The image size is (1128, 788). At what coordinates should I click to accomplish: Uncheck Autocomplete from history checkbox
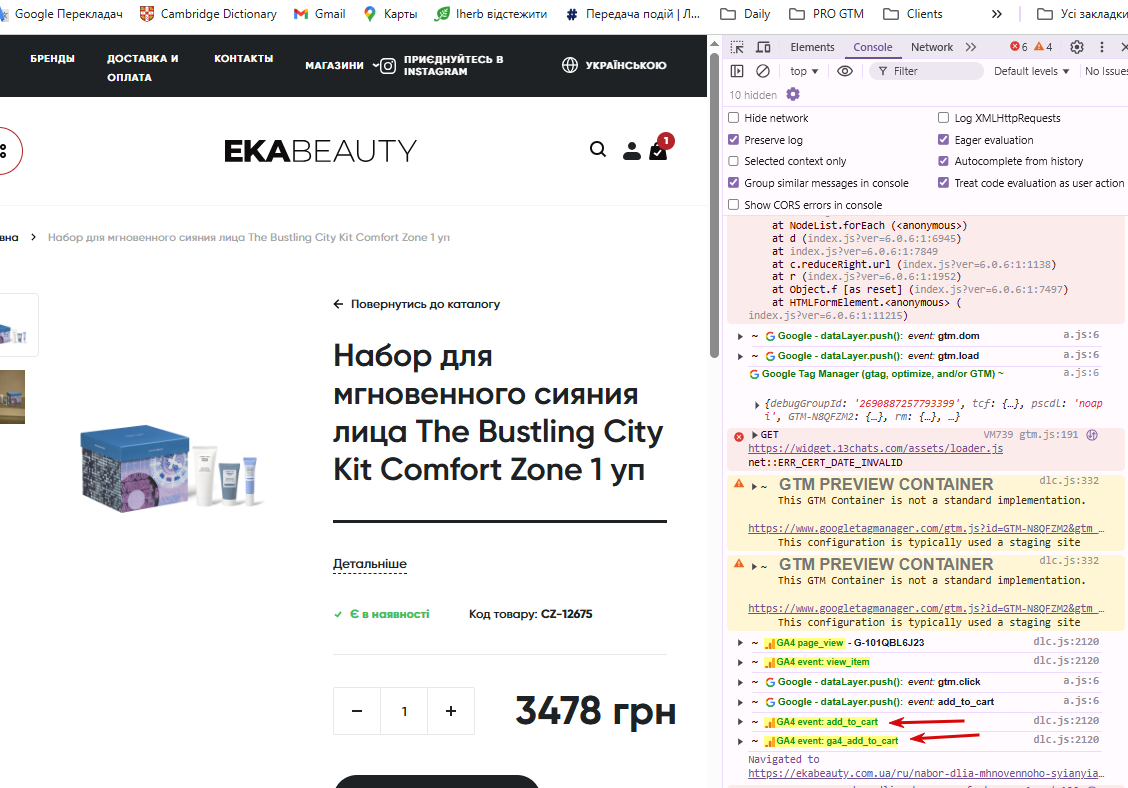pyautogui.click(x=943, y=160)
